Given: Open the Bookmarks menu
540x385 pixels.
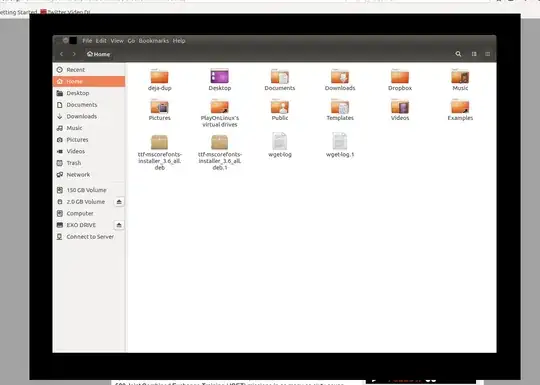Looking at the screenshot, I should 154,41.
